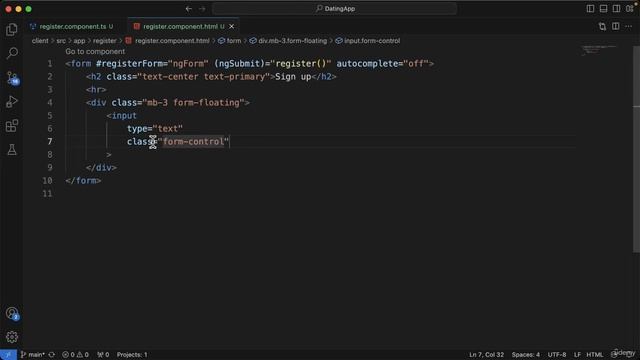Open forwarded ports indicator showing 0
Screen dimensions: 640x360
click(x=103, y=355)
